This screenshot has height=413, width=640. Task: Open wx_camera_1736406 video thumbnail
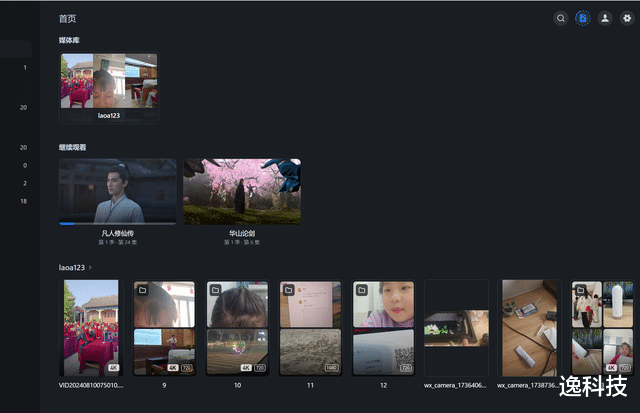click(x=456, y=328)
